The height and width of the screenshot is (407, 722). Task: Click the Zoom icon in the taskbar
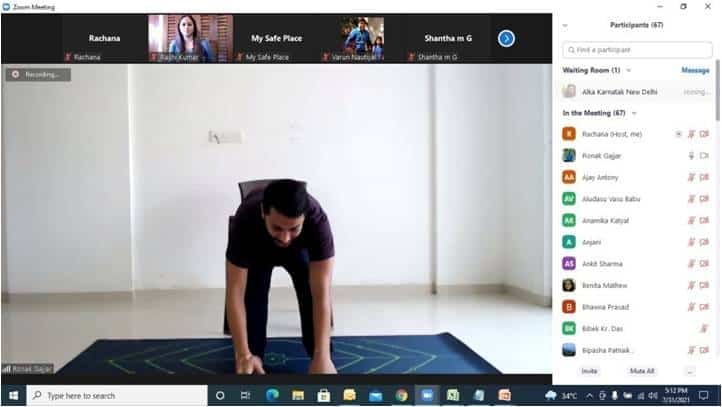pyautogui.click(x=427, y=396)
